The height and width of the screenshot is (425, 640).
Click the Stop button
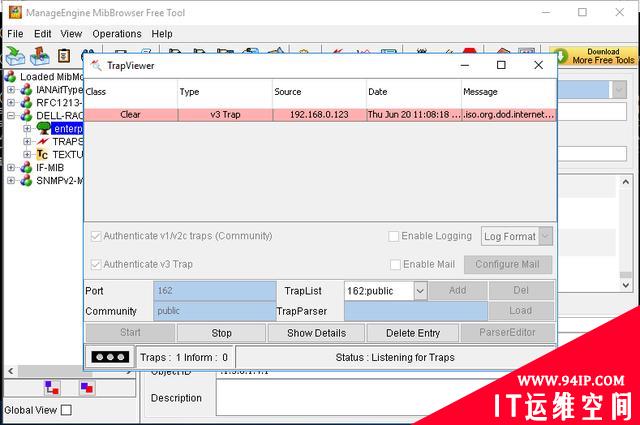coord(221,333)
